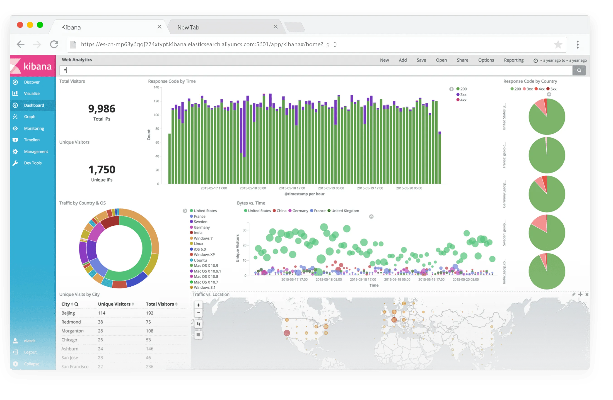The height and width of the screenshot is (400, 613).
Task: Click Logout in the sidebar
Action: point(30,352)
